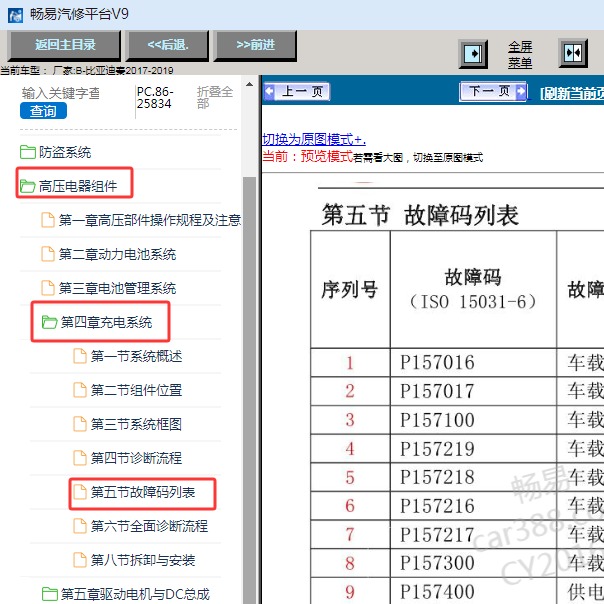Click fault code P157217 cell
The height and width of the screenshot is (604, 604).
point(473,535)
